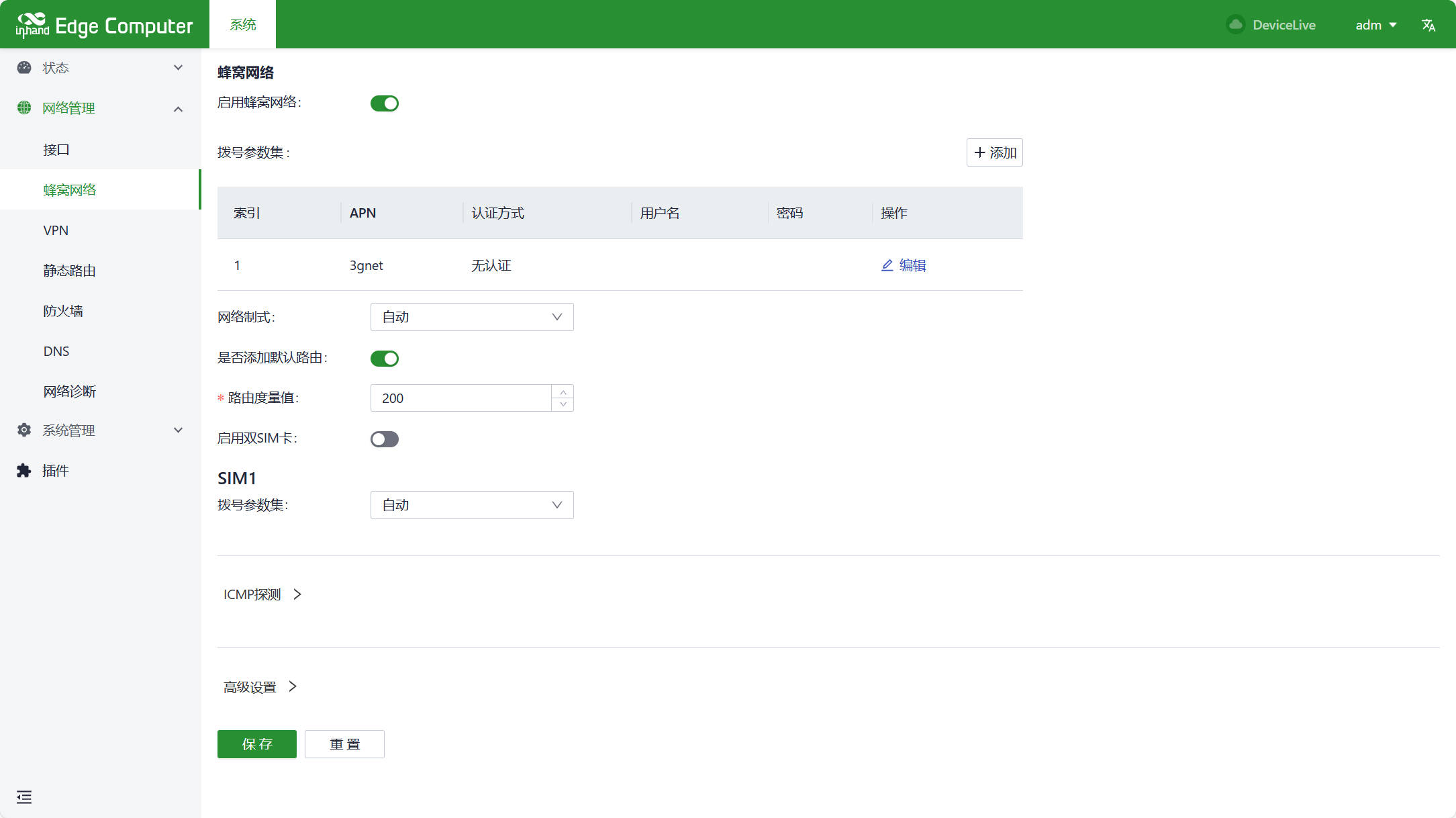Click the index 1 cell in table
This screenshot has width=1456, height=818.
pos(237,265)
